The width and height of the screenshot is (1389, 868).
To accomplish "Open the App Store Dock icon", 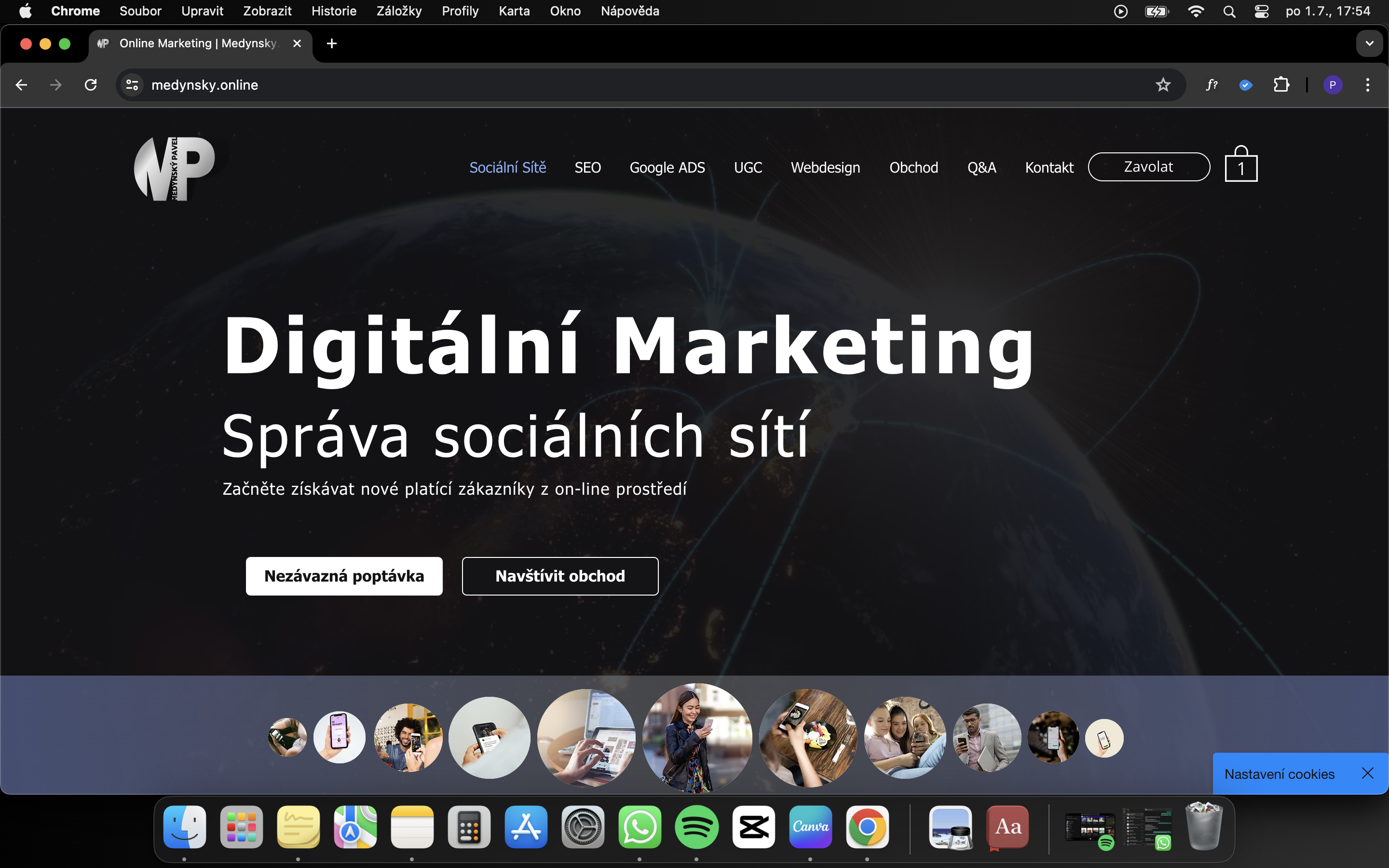I will (x=526, y=827).
